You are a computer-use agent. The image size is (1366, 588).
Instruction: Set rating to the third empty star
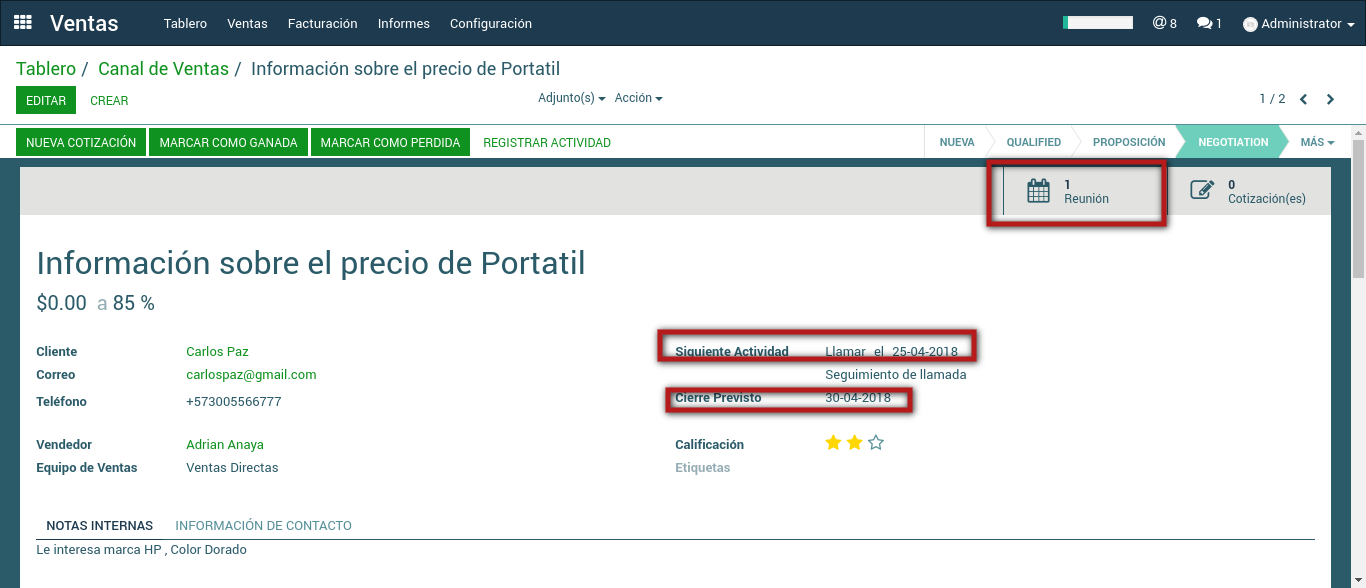pos(876,443)
